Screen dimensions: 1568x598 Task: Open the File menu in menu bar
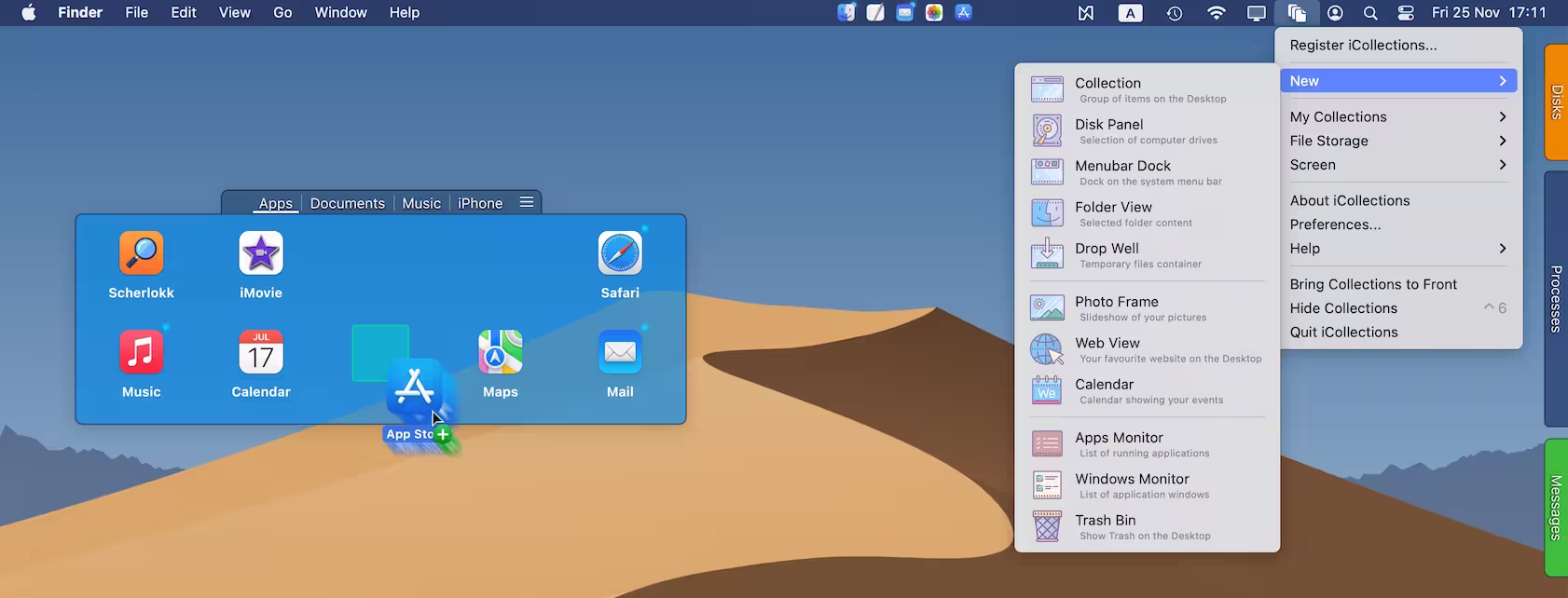(137, 12)
